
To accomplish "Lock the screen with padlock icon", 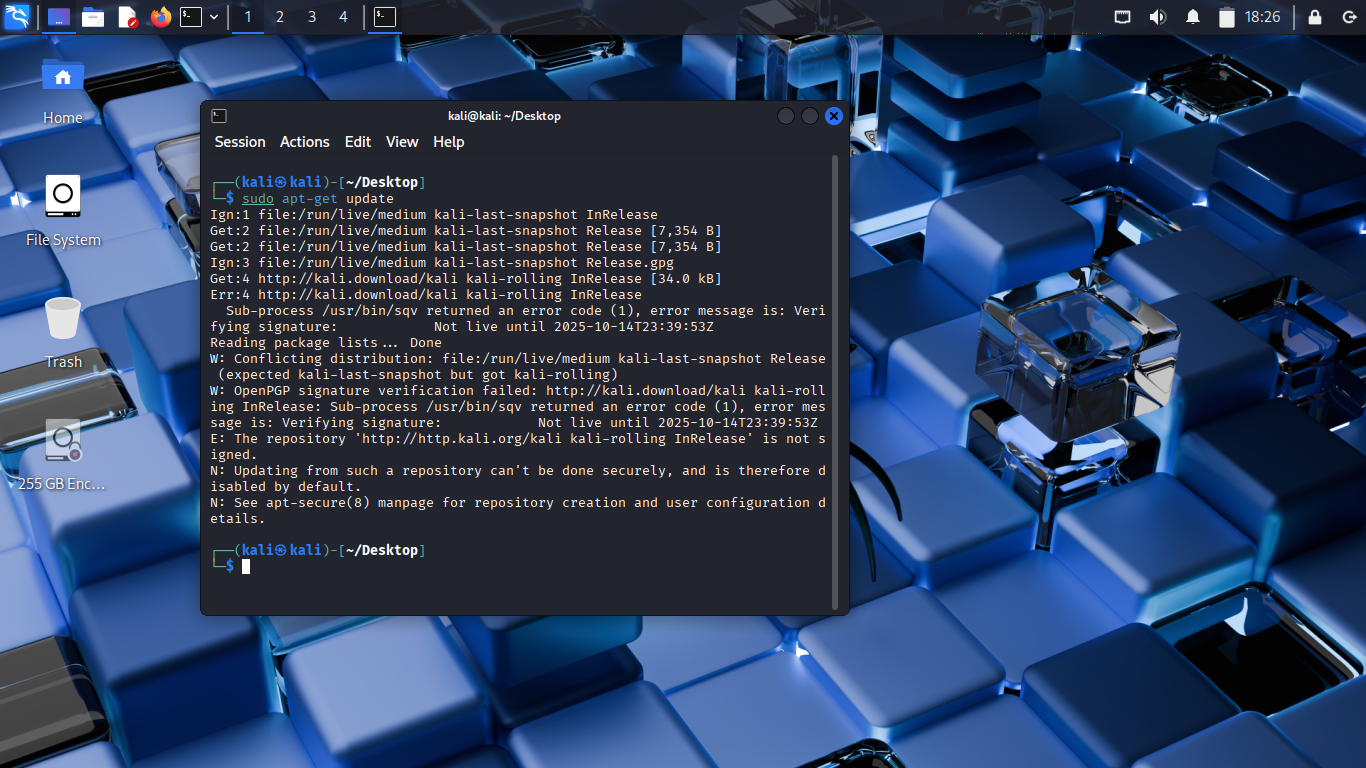I will coord(1314,17).
